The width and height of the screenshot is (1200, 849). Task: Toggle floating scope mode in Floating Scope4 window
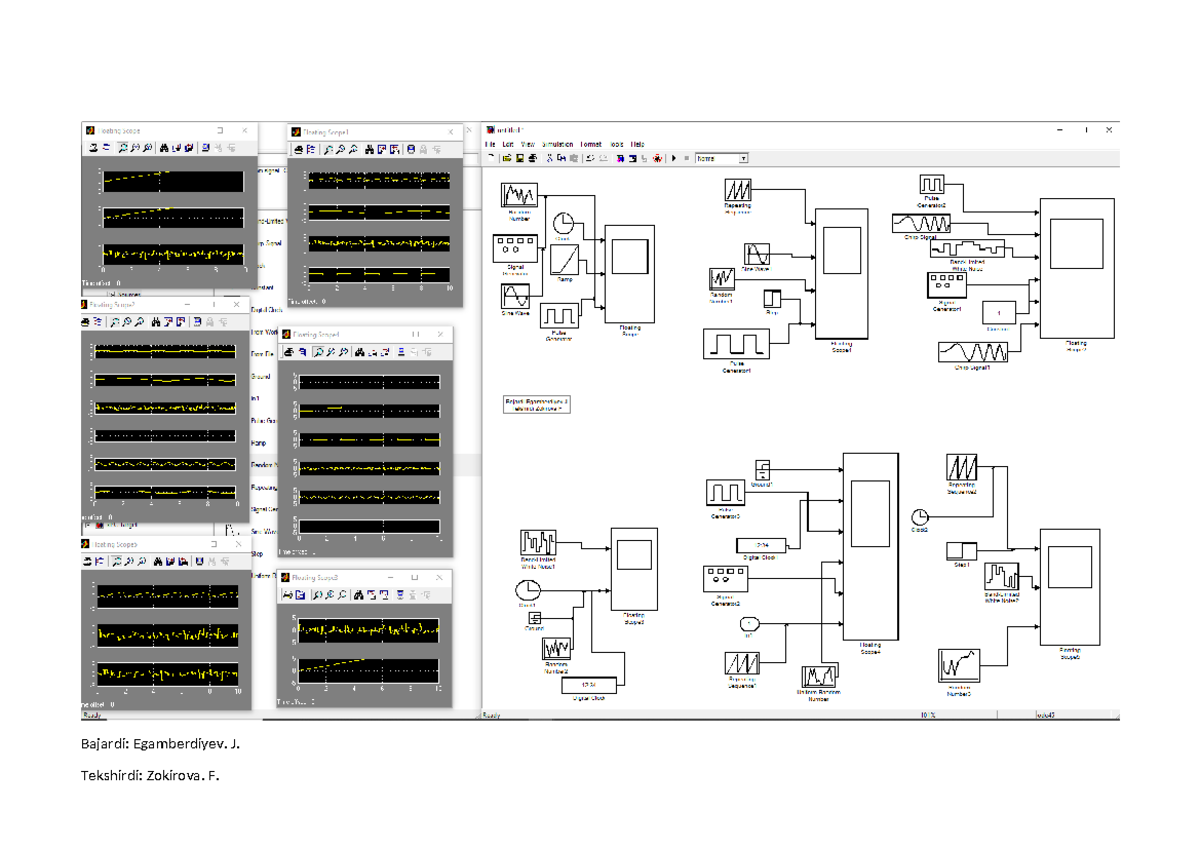pyautogui.click(x=401, y=352)
